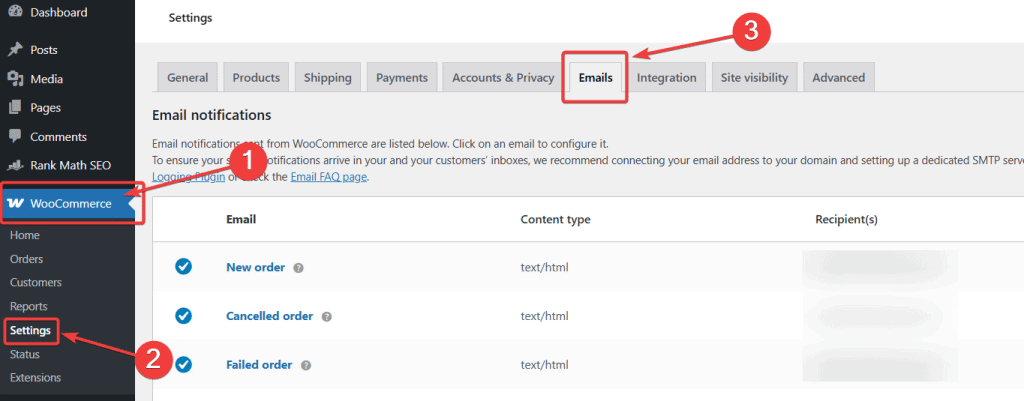The image size is (1024, 401).
Task: Open the Payments settings tab
Action: pyautogui.click(x=402, y=78)
